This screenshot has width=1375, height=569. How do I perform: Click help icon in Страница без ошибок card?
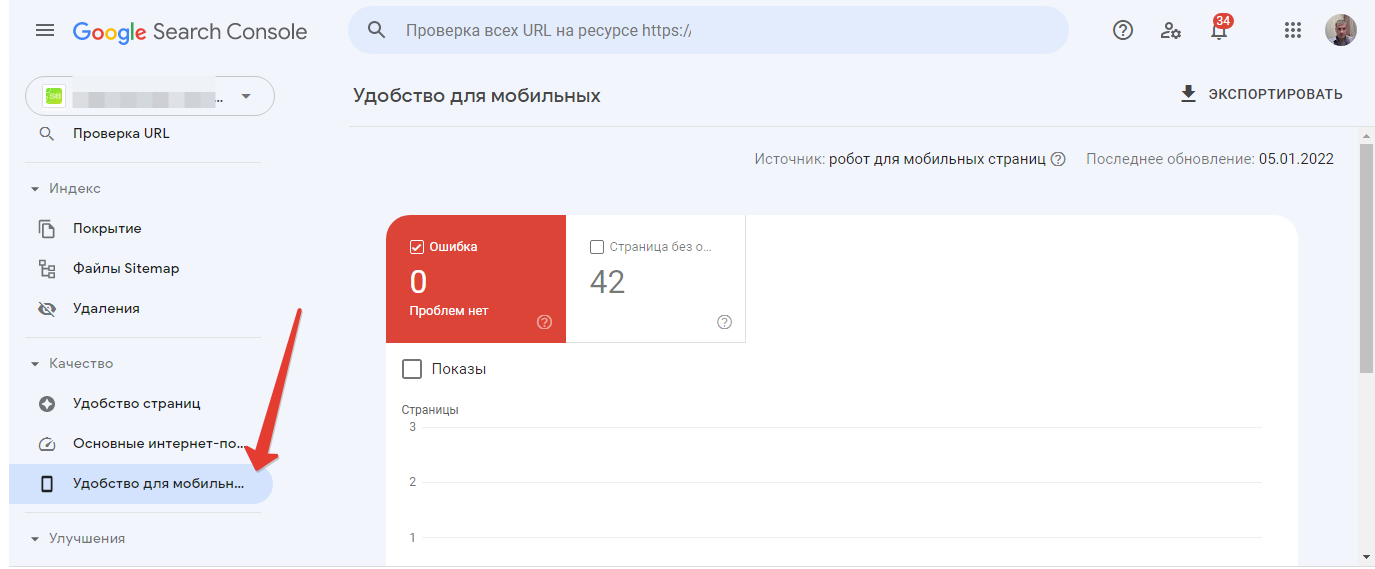(x=725, y=322)
